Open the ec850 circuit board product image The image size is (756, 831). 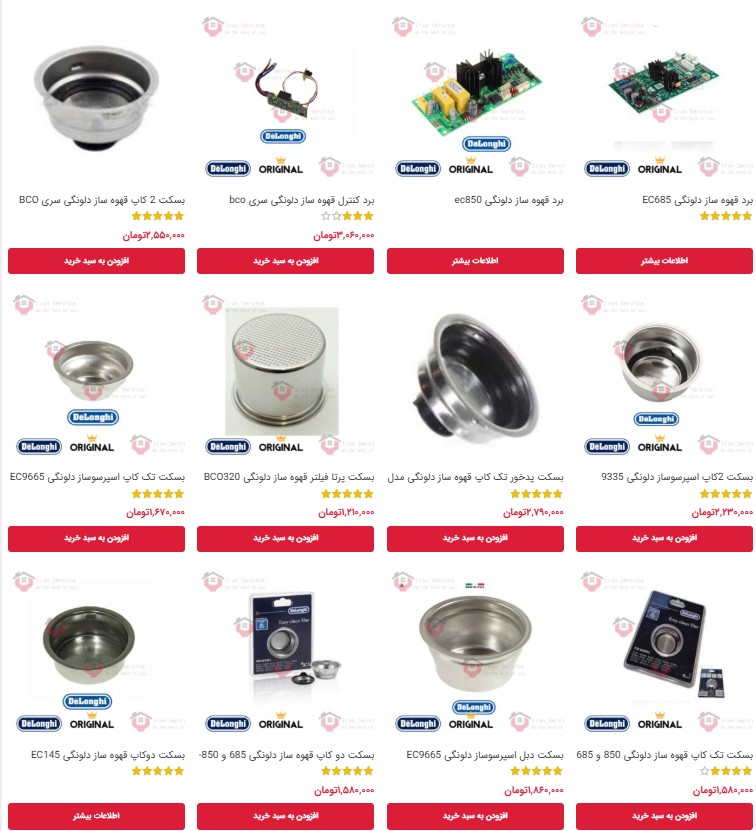(475, 95)
